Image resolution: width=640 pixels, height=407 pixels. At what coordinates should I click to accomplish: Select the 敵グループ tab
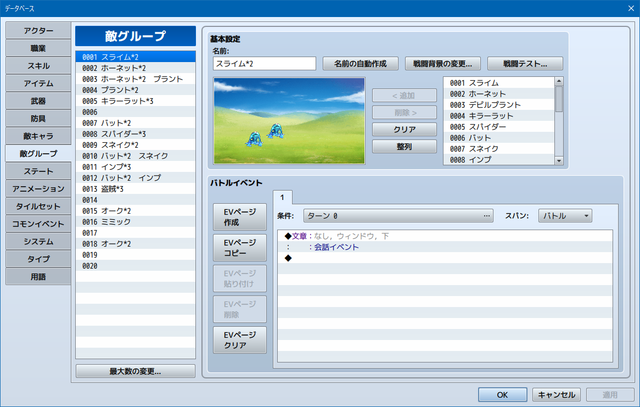pos(38,153)
